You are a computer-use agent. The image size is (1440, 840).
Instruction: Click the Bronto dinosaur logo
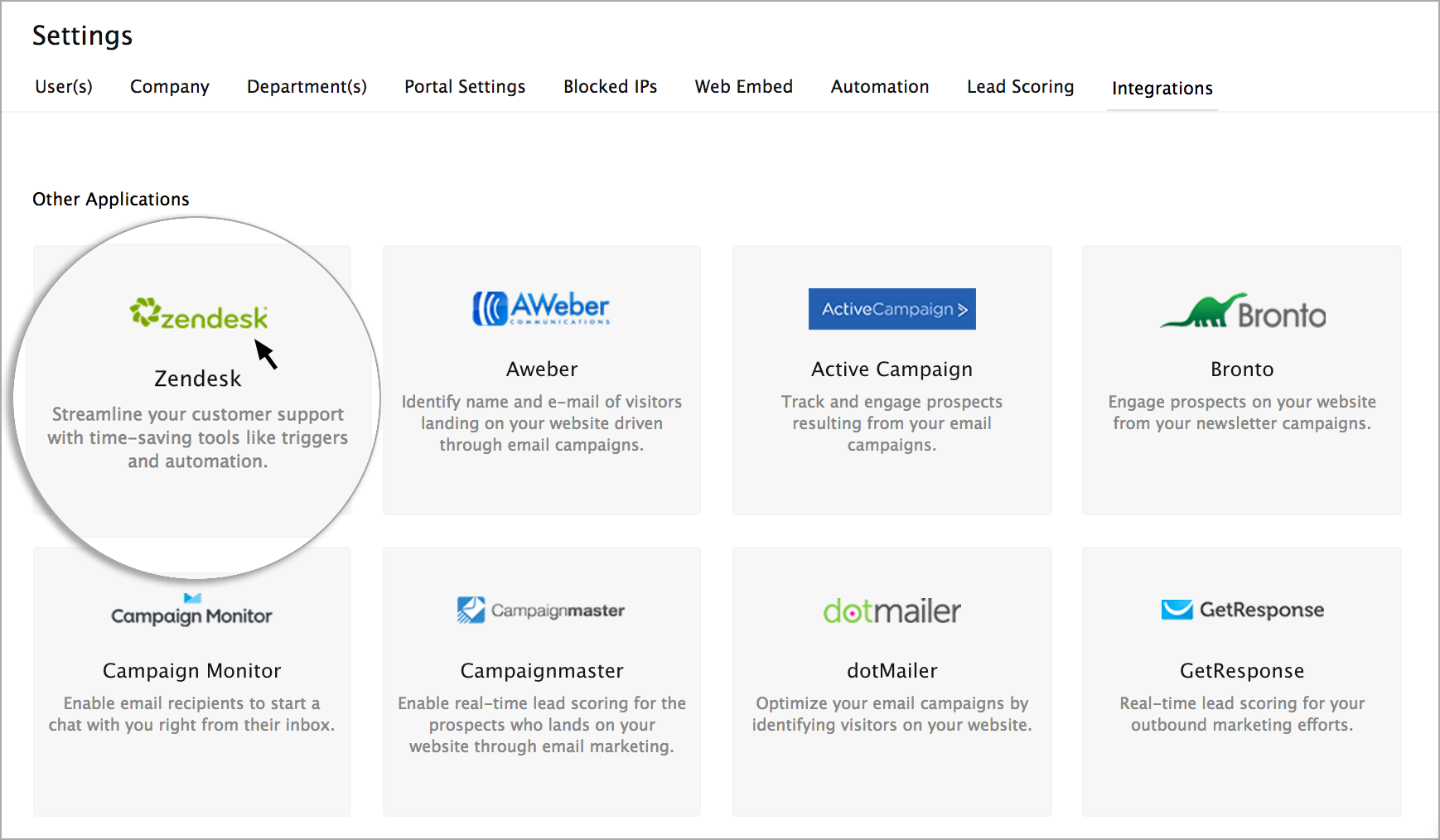(x=1242, y=311)
